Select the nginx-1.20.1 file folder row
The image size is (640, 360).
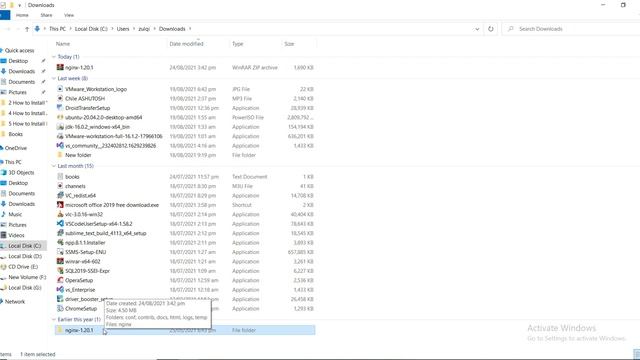pyautogui.click(x=185, y=330)
